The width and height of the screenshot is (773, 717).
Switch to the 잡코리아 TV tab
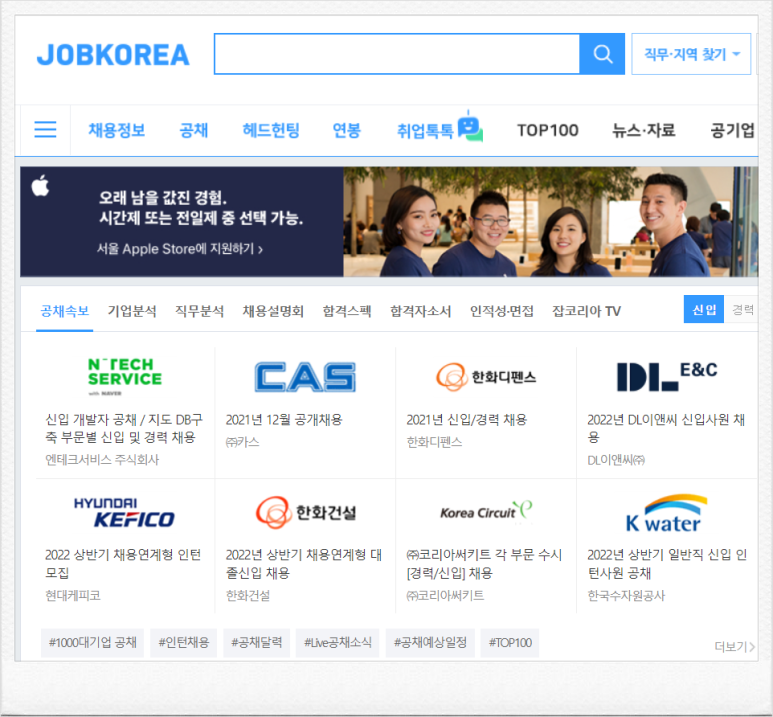(x=586, y=311)
